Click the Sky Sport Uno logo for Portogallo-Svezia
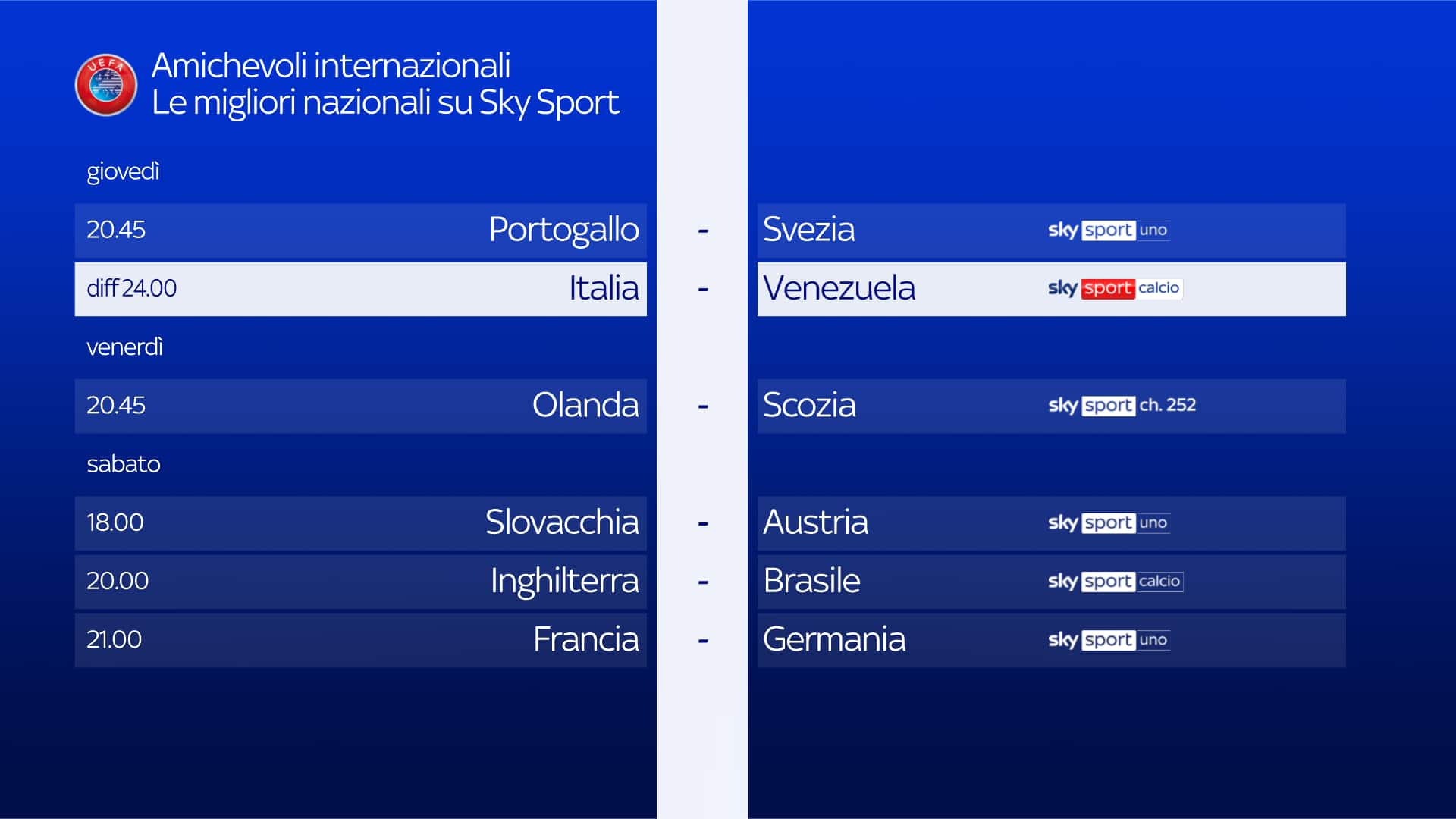 tap(1108, 230)
